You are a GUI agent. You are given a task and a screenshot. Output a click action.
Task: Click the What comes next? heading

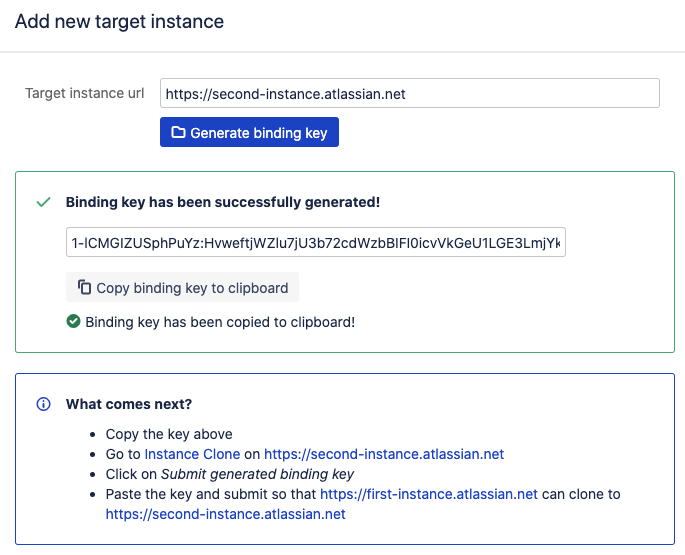point(128,404)
